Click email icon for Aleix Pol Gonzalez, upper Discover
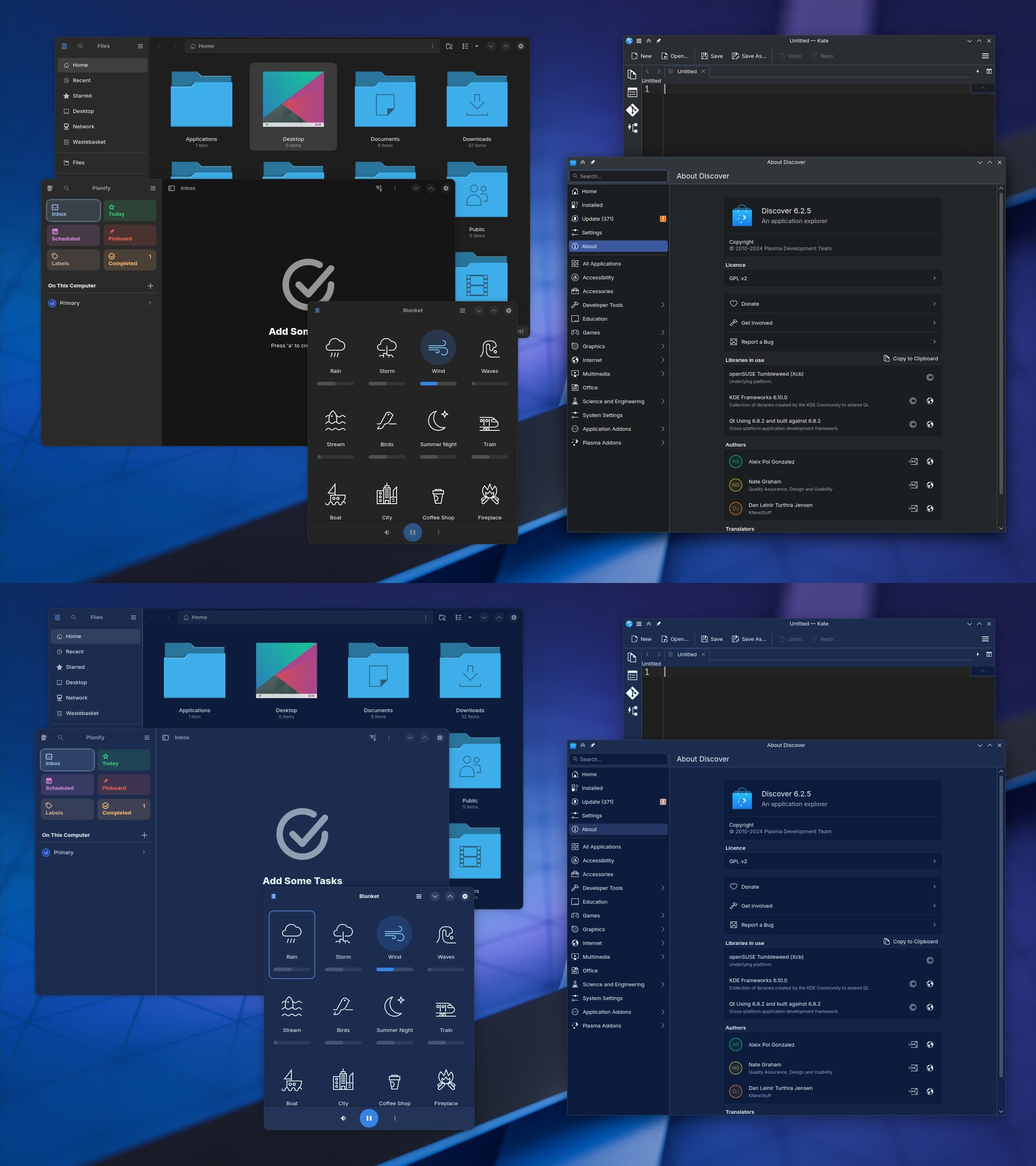This screenshot has height=1166, width=1036. (x=913, y=462)
